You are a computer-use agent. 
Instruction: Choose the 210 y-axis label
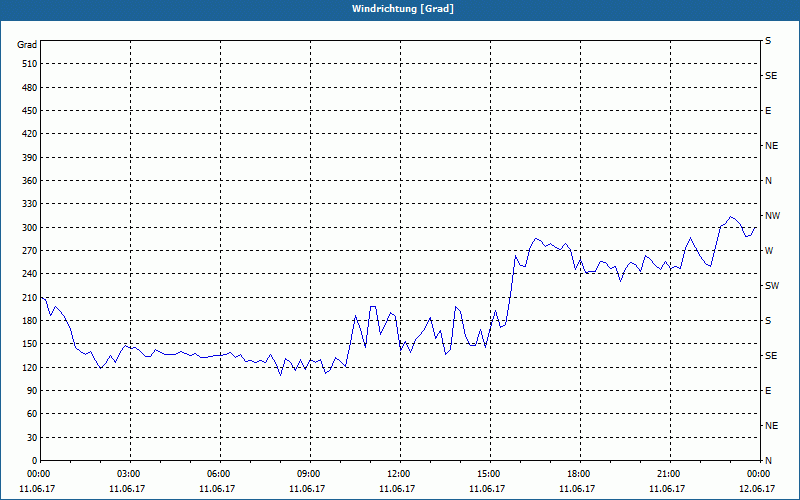[30, 297]
